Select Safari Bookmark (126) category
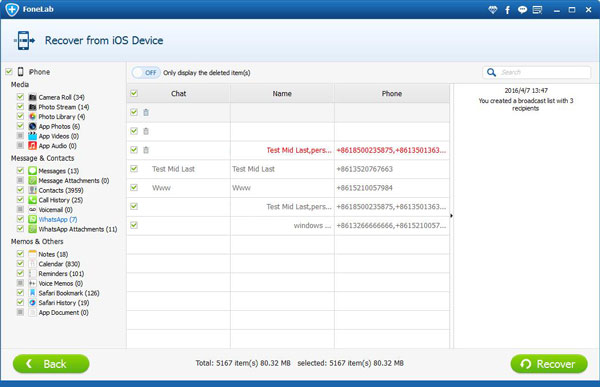The height and width of the screenshot is (387, 600). tap(69, 293)
